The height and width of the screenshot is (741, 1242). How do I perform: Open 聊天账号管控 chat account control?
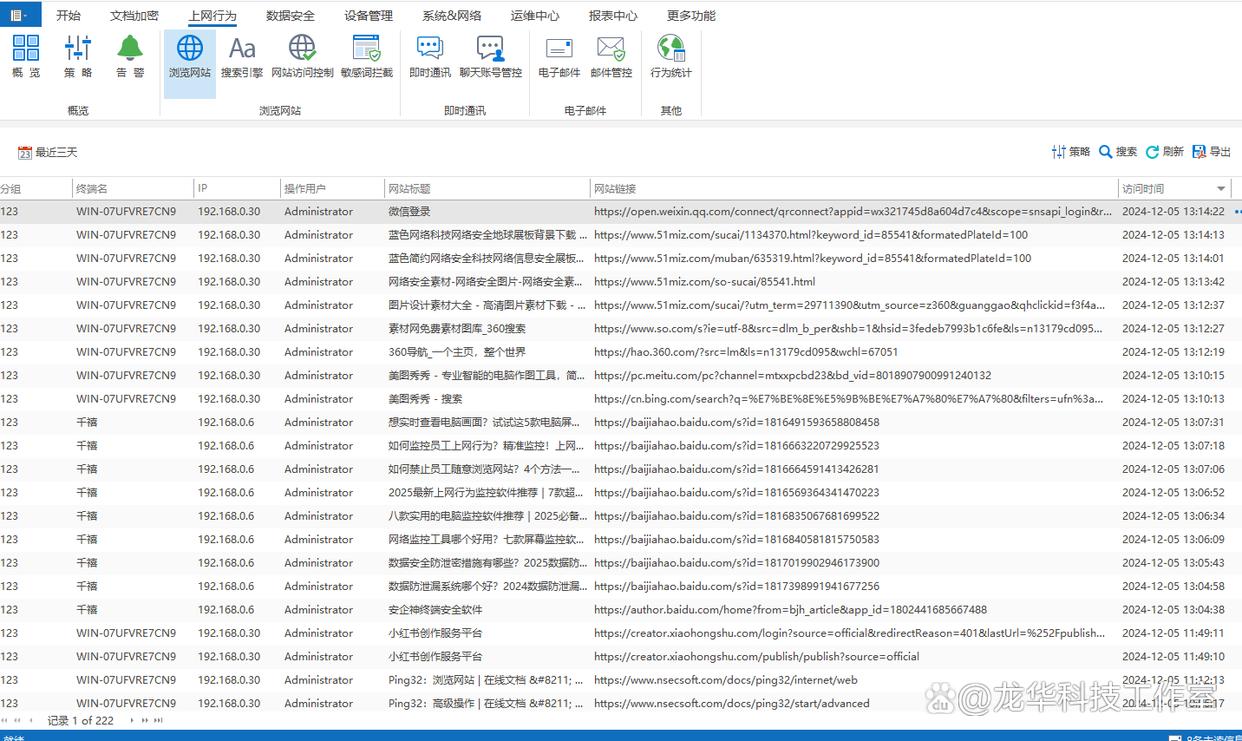click(x=490, y=57)
